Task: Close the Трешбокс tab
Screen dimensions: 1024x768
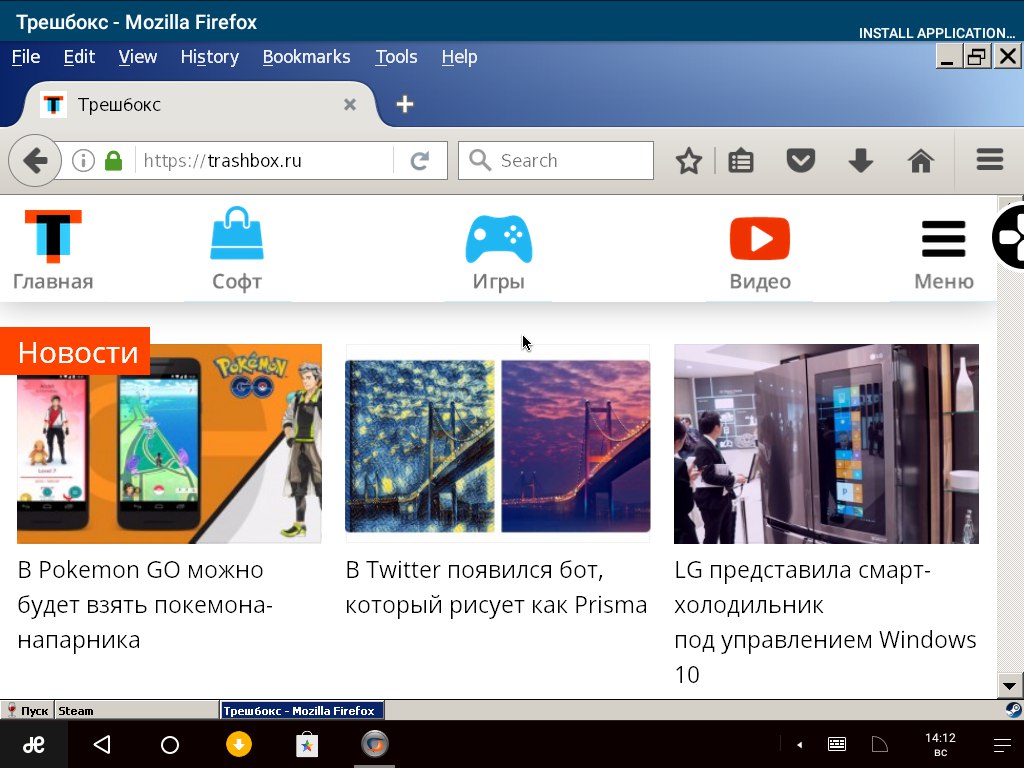Action: (x=350, y=104)
